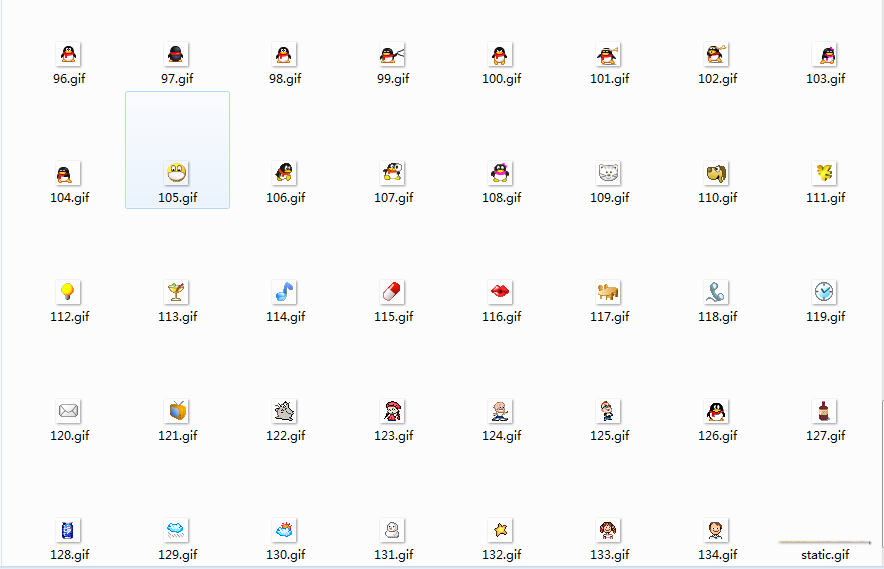Select the 100.gif penguin icon
Screen dimensions: 884x569
500,54
